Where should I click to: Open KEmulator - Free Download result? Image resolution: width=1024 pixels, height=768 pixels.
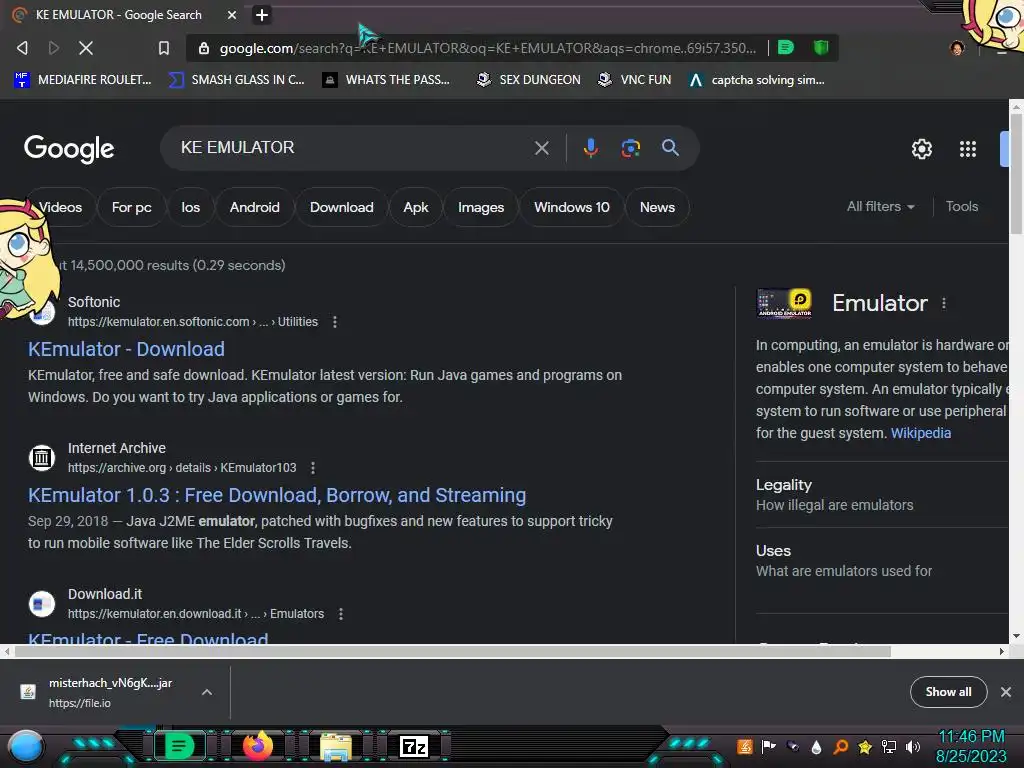(x=148, y=638)
